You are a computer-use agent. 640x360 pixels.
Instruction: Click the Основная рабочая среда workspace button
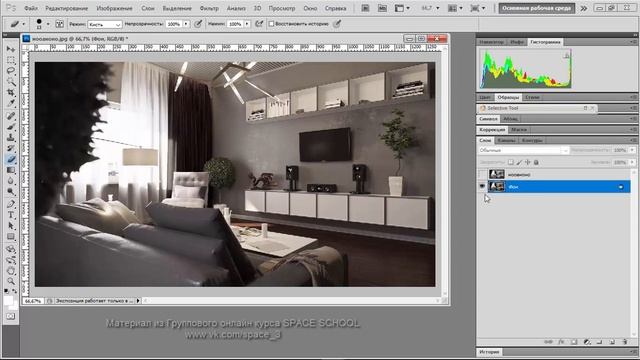pos(537,8)
